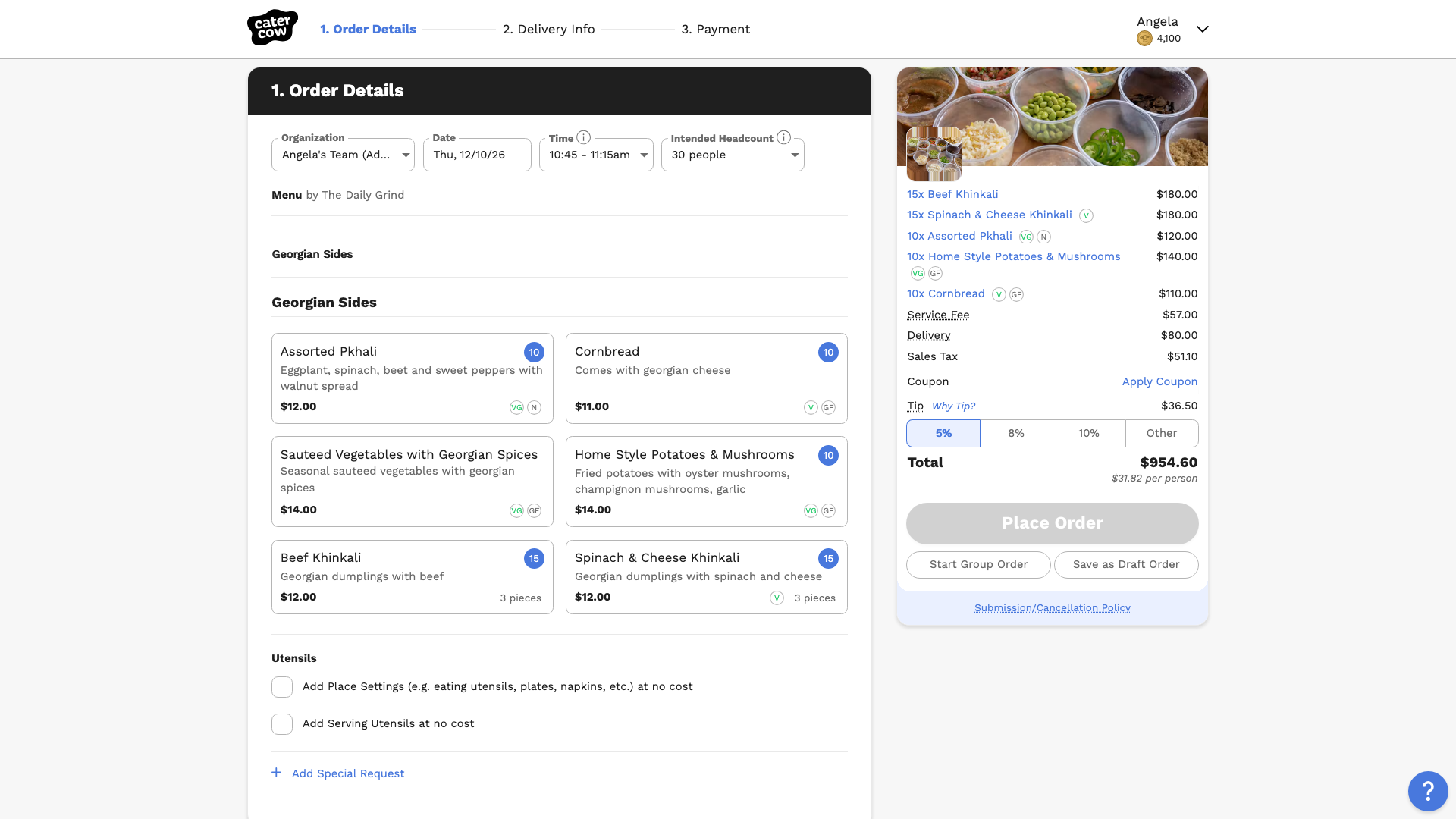Open the 10x Cornbread summary item
The image size is (1456, 819).
click(946, 293)
